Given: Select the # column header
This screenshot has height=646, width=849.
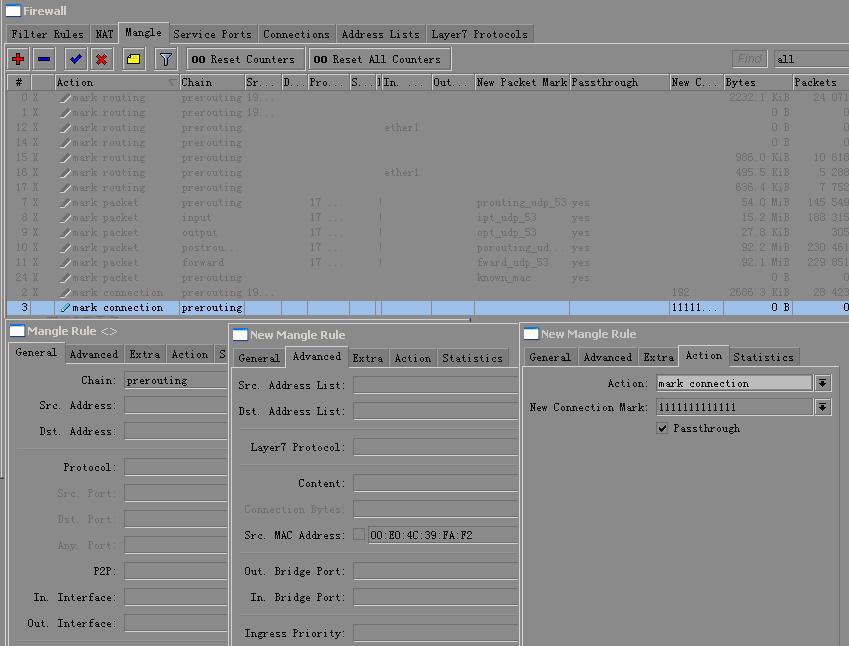Looking at the screenshot, I should (19, 82).
